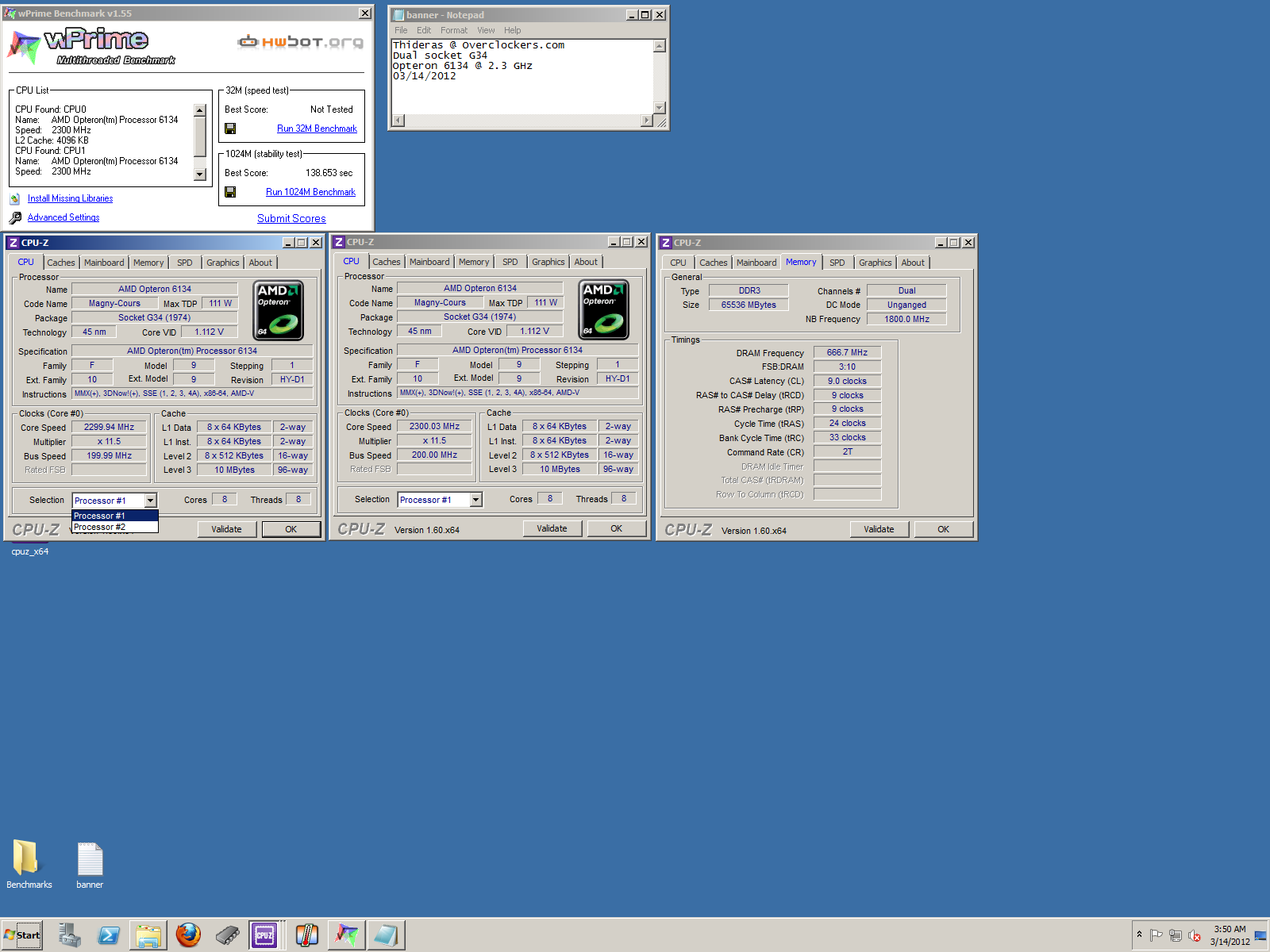The image size is (1270, 952).
Task: Launch Windows PowerShell from the taskbar
Action: pos(109,935)
